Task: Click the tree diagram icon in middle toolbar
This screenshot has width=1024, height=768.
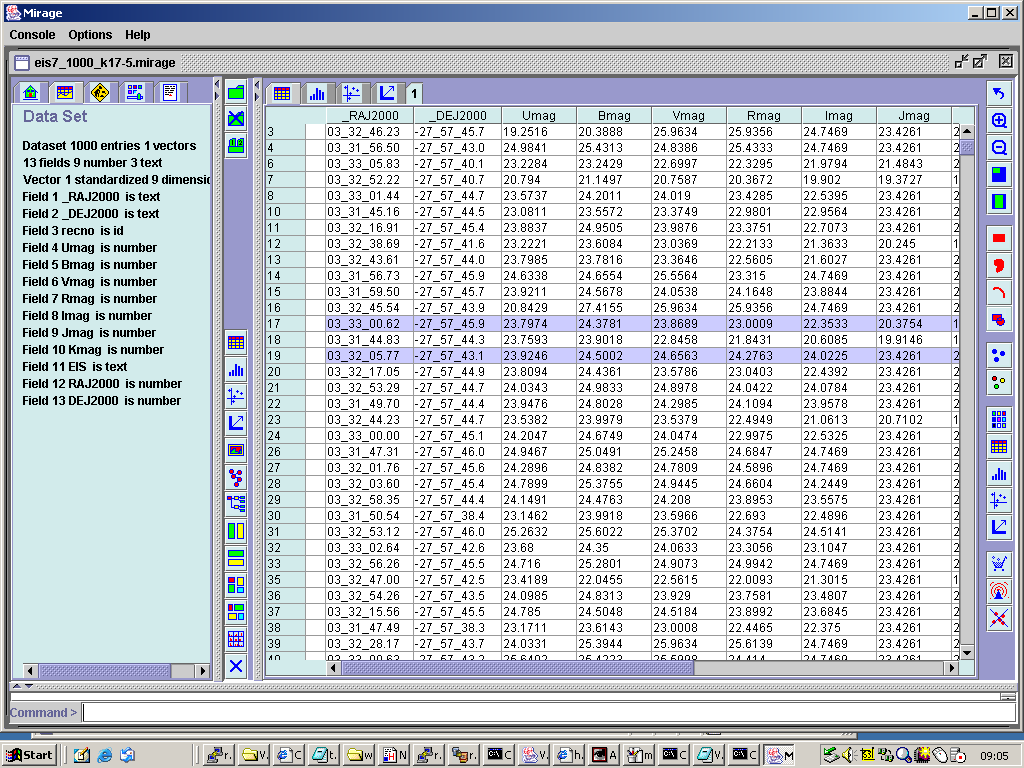Action: [236, 504]
